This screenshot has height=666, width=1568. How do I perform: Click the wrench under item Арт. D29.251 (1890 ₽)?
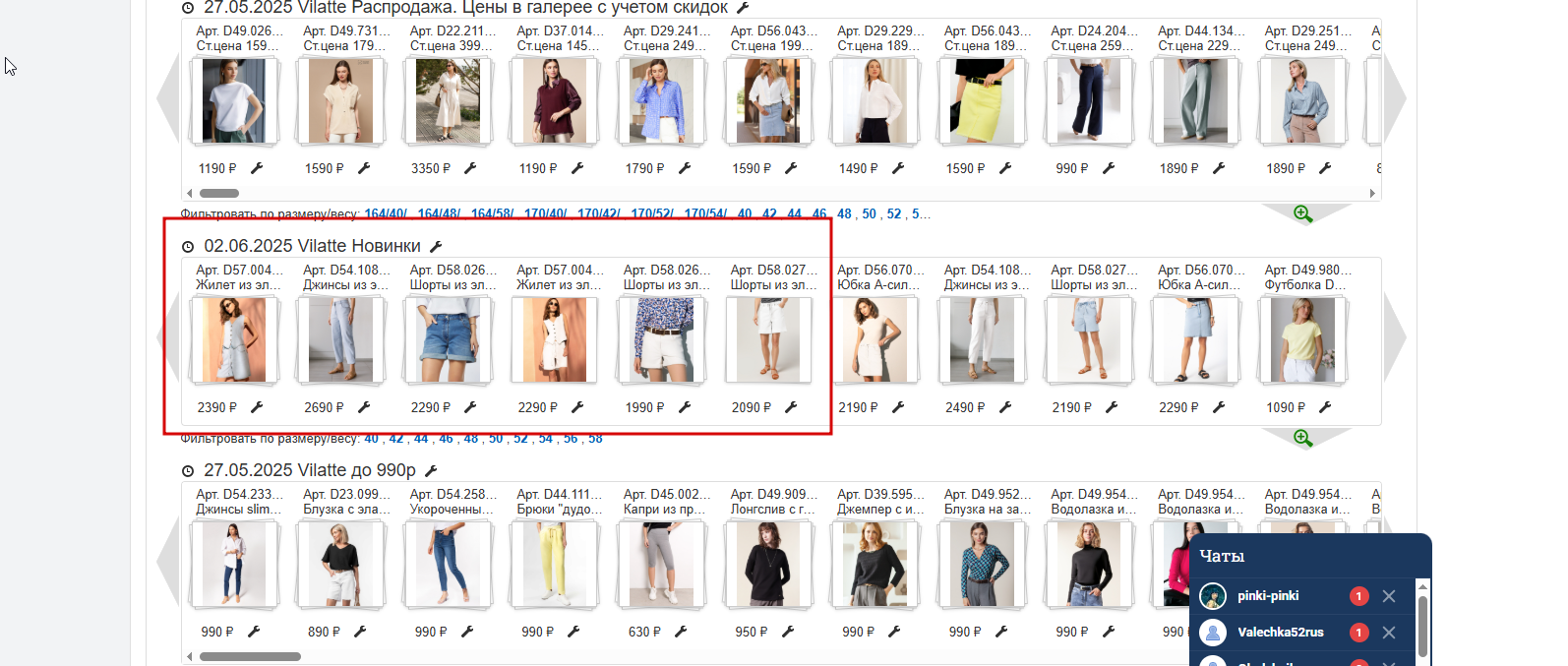pos(1325,168)
